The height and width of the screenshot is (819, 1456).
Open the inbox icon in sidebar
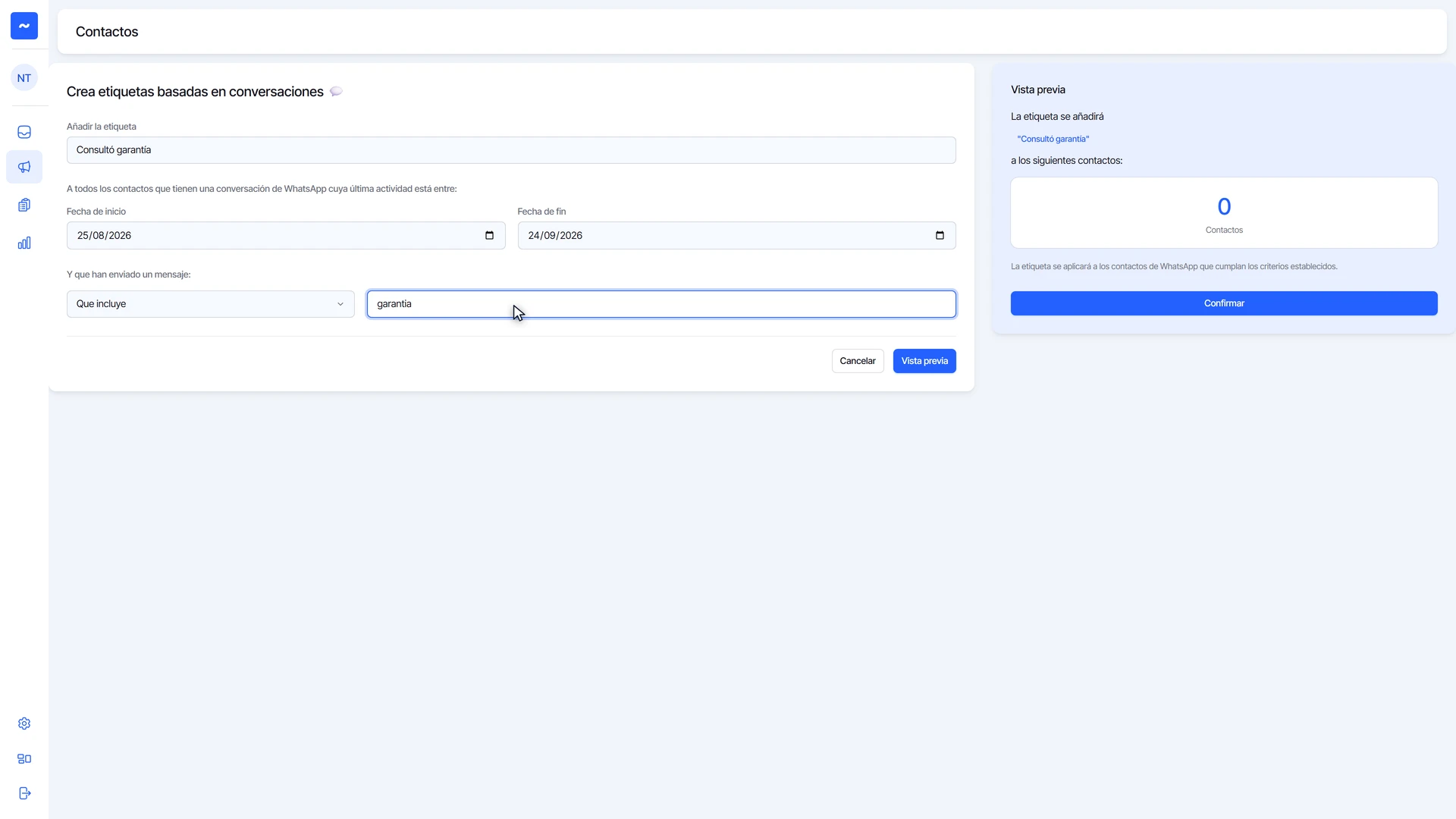click(x=24, y=132)
